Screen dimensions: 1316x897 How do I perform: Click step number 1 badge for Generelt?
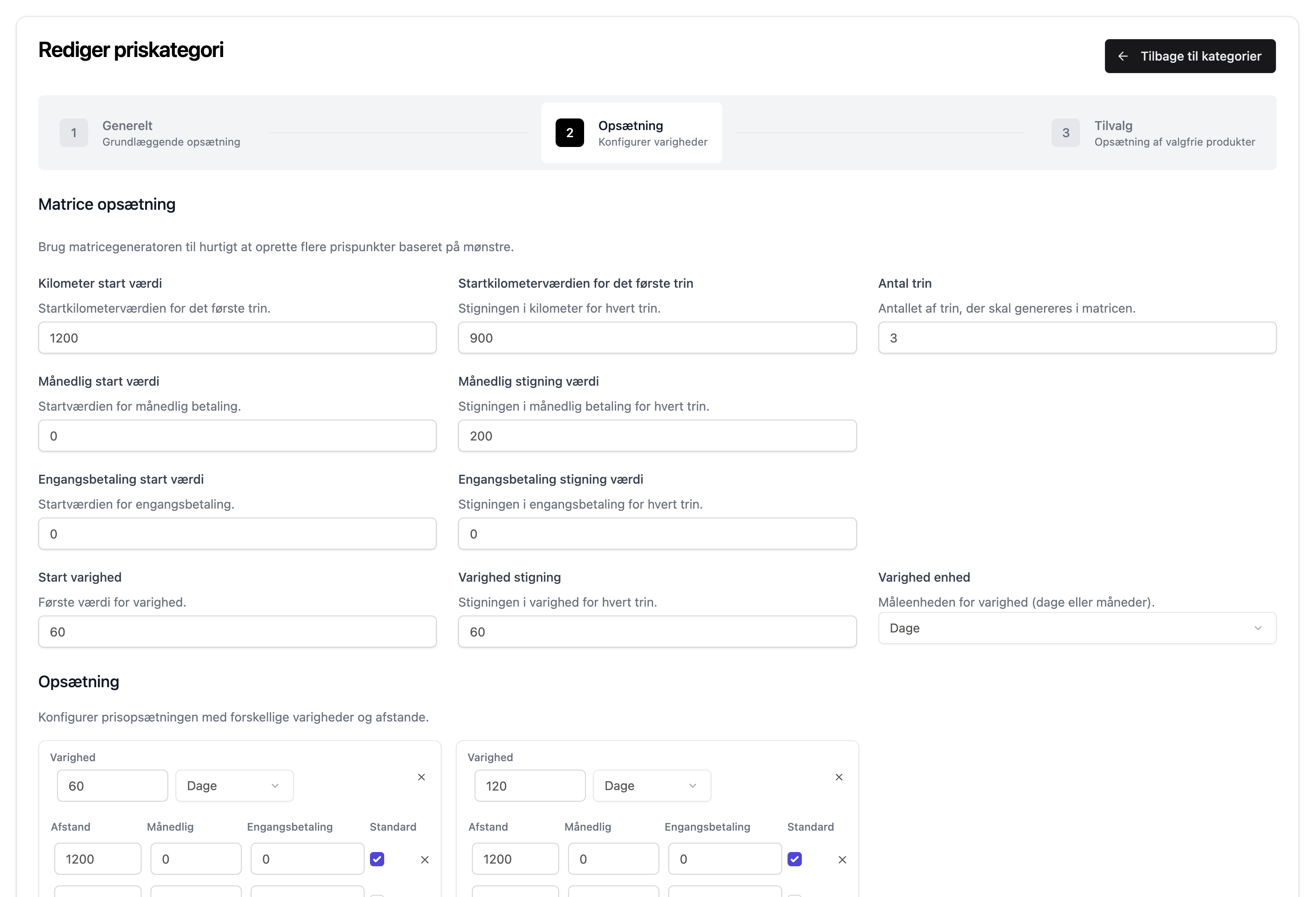(73, 133)
